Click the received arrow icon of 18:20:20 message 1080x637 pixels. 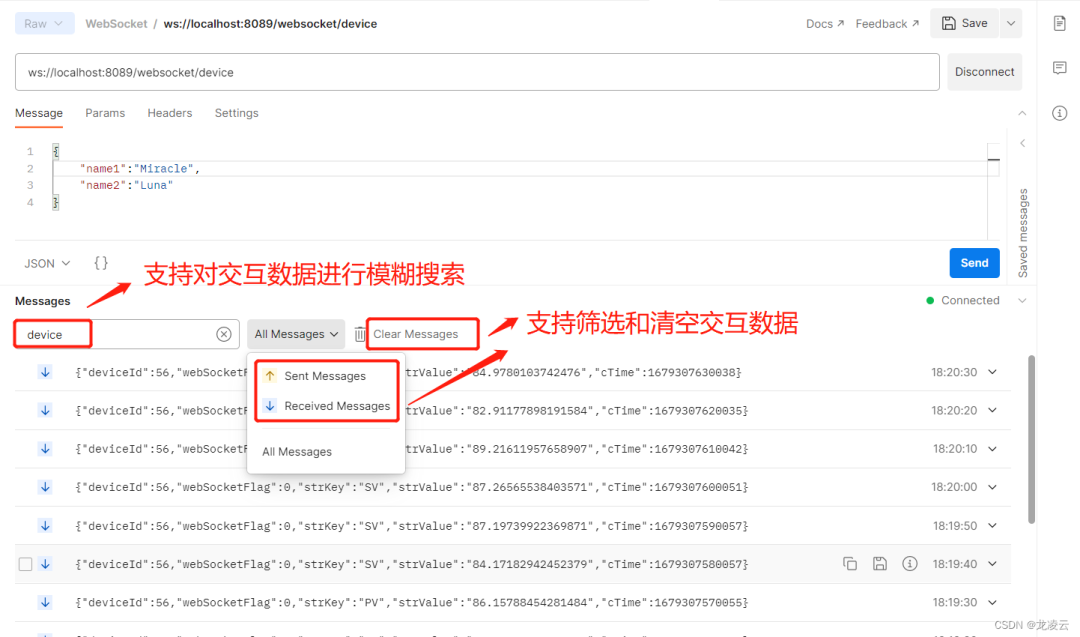tap(45, 410)
